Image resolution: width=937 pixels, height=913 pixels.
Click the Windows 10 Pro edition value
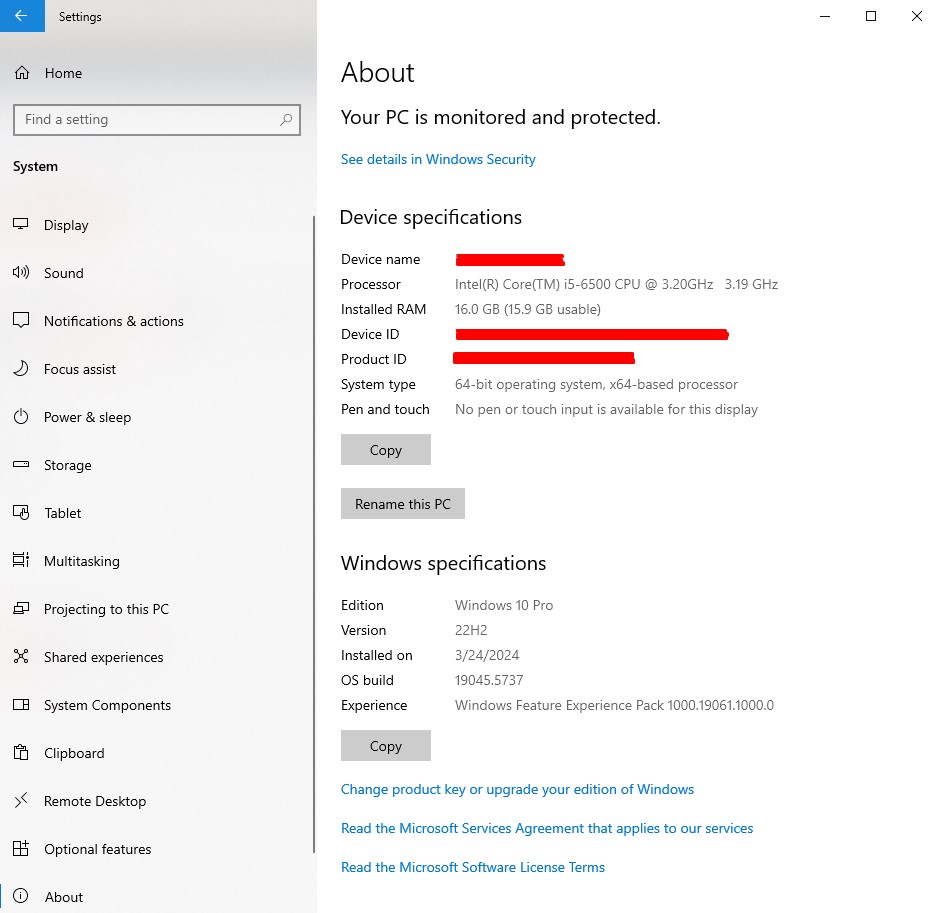504,605
